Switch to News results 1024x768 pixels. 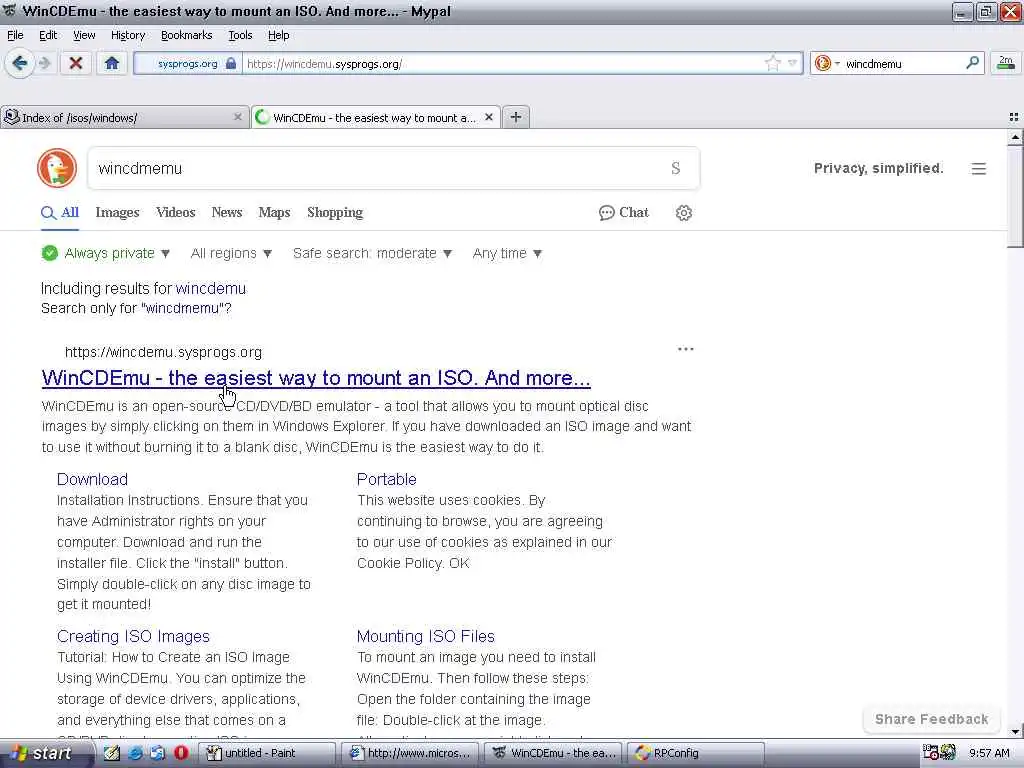(227, 213)
